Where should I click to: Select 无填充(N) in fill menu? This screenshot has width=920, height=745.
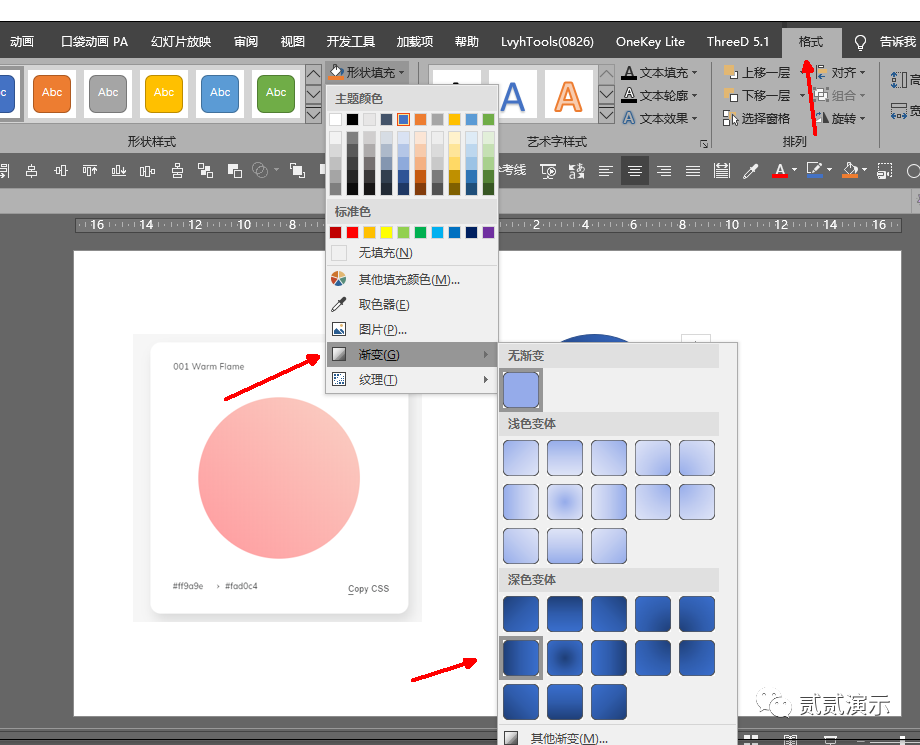(x=411, y=253)
